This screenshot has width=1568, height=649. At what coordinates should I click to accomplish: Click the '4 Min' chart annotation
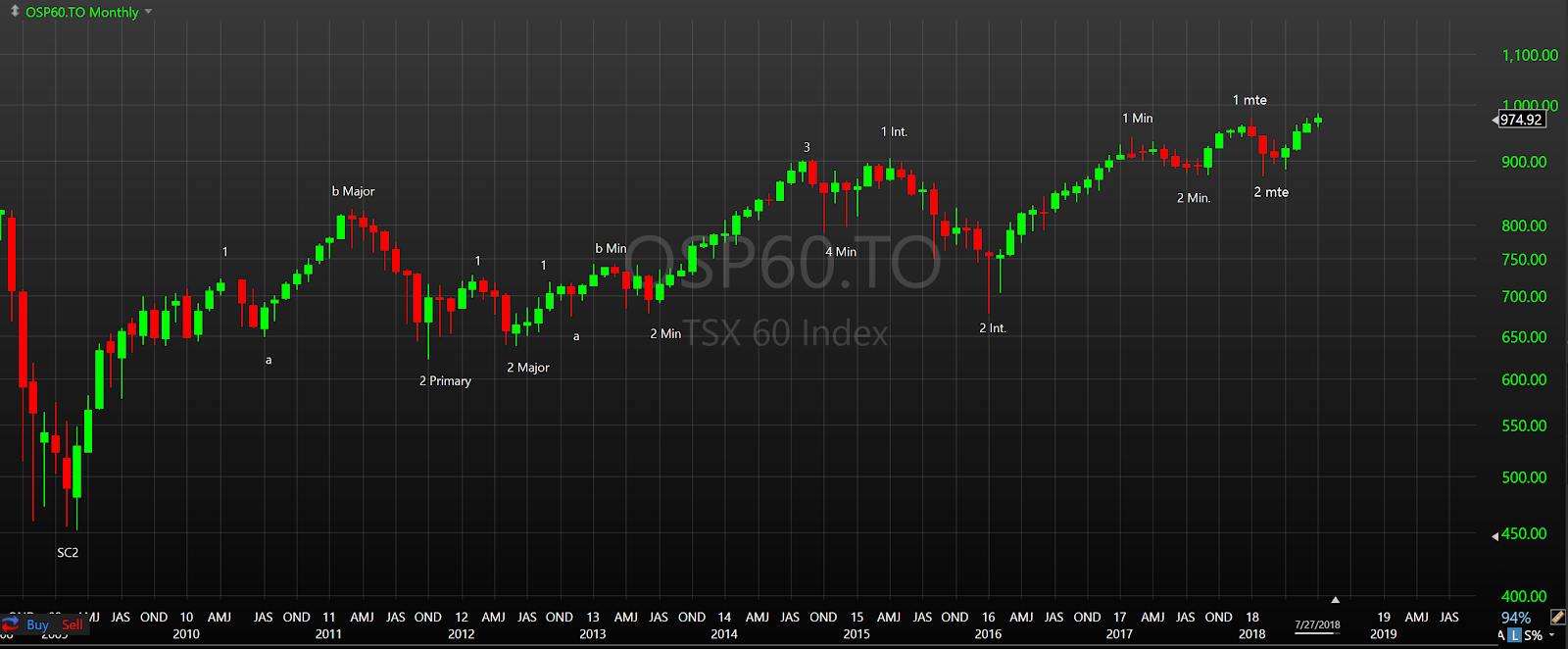(x=841, y=252)
